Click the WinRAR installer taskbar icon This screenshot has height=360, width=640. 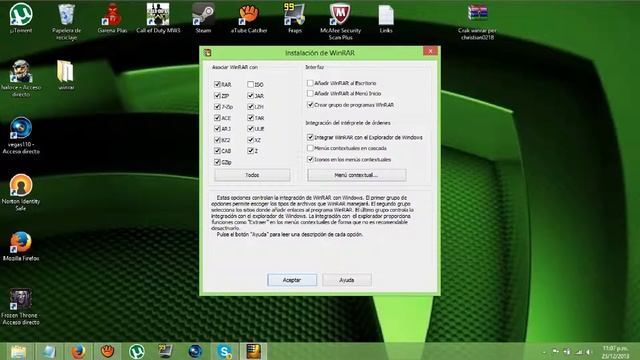(253, 351)
